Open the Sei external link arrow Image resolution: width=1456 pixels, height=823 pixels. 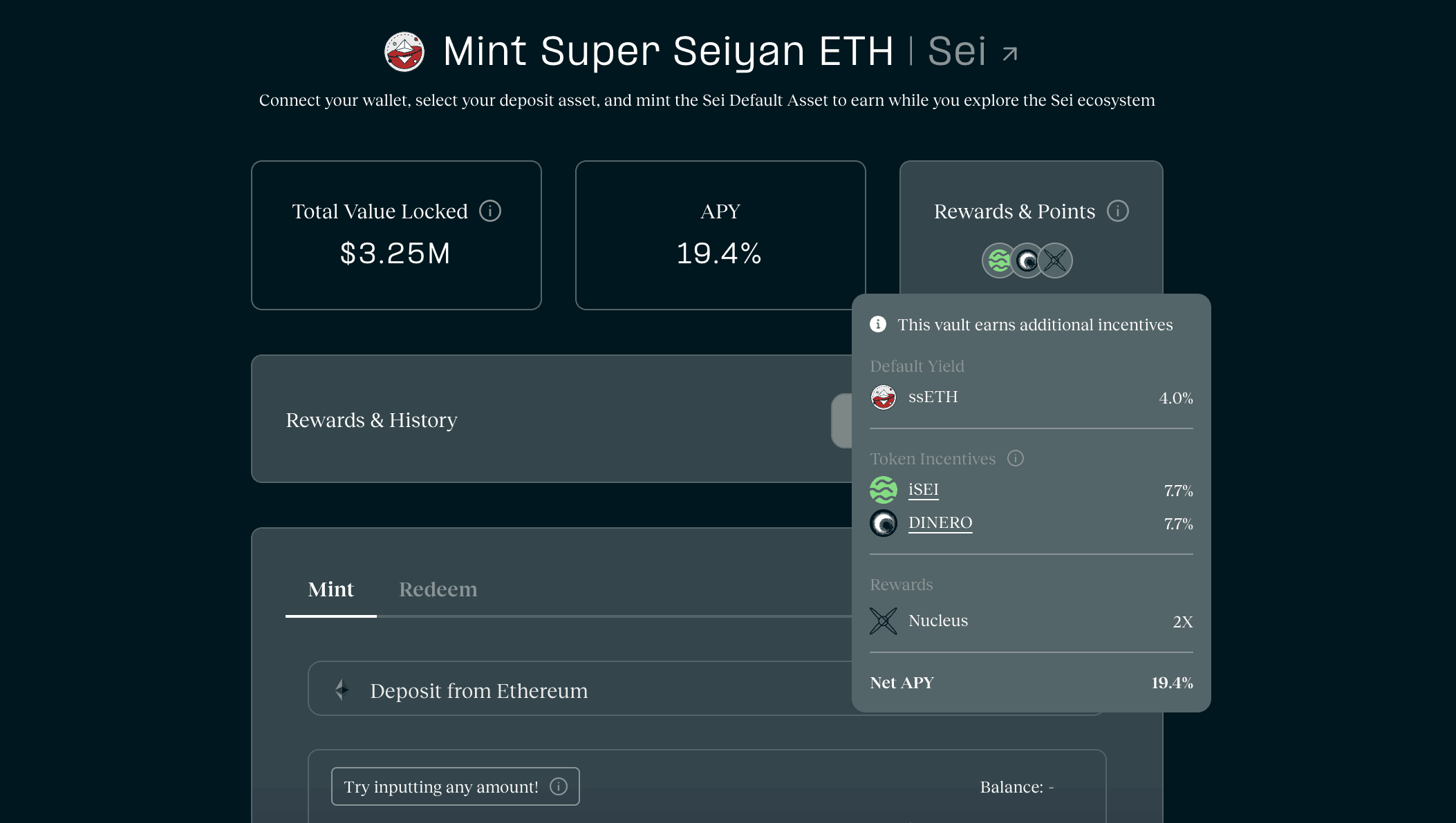[x=1010, y=53]
